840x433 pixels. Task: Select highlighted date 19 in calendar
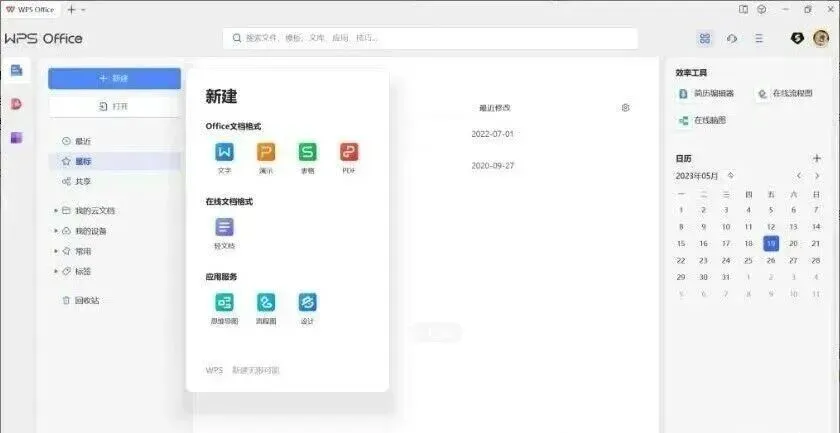[771, 244]
